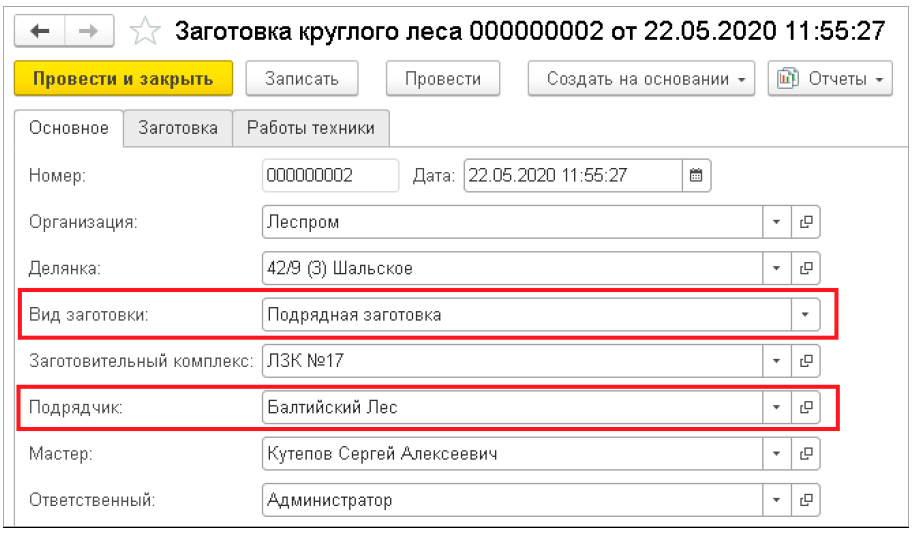Open the calendar picker for the date field
Image resolution: width=913 pixels, height=533 pixels.
(x=696, y=176)
